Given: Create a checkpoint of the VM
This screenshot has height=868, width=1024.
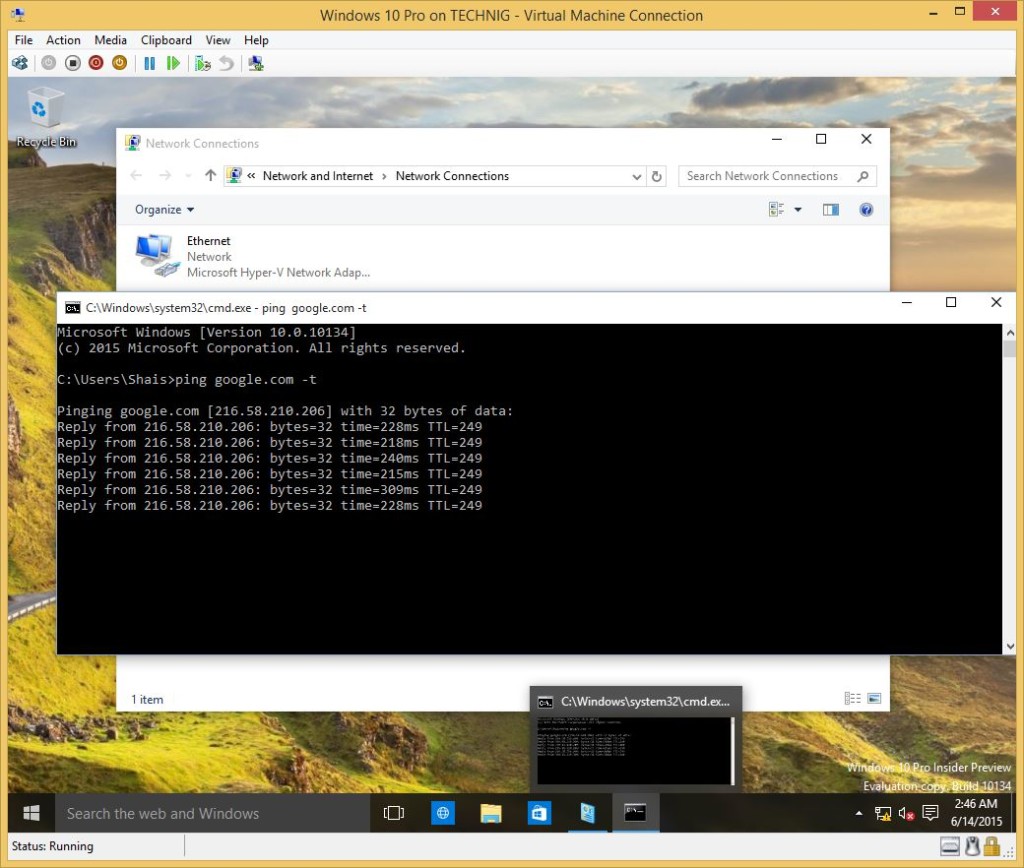Looking at the screenshot, I should 204,62.
